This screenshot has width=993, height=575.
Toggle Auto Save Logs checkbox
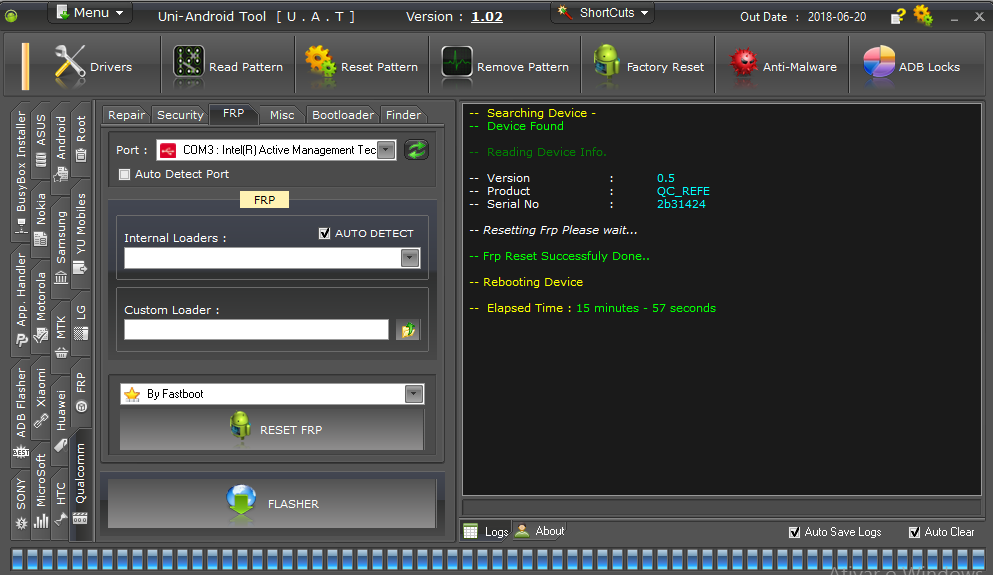click(x=794, y=532)
